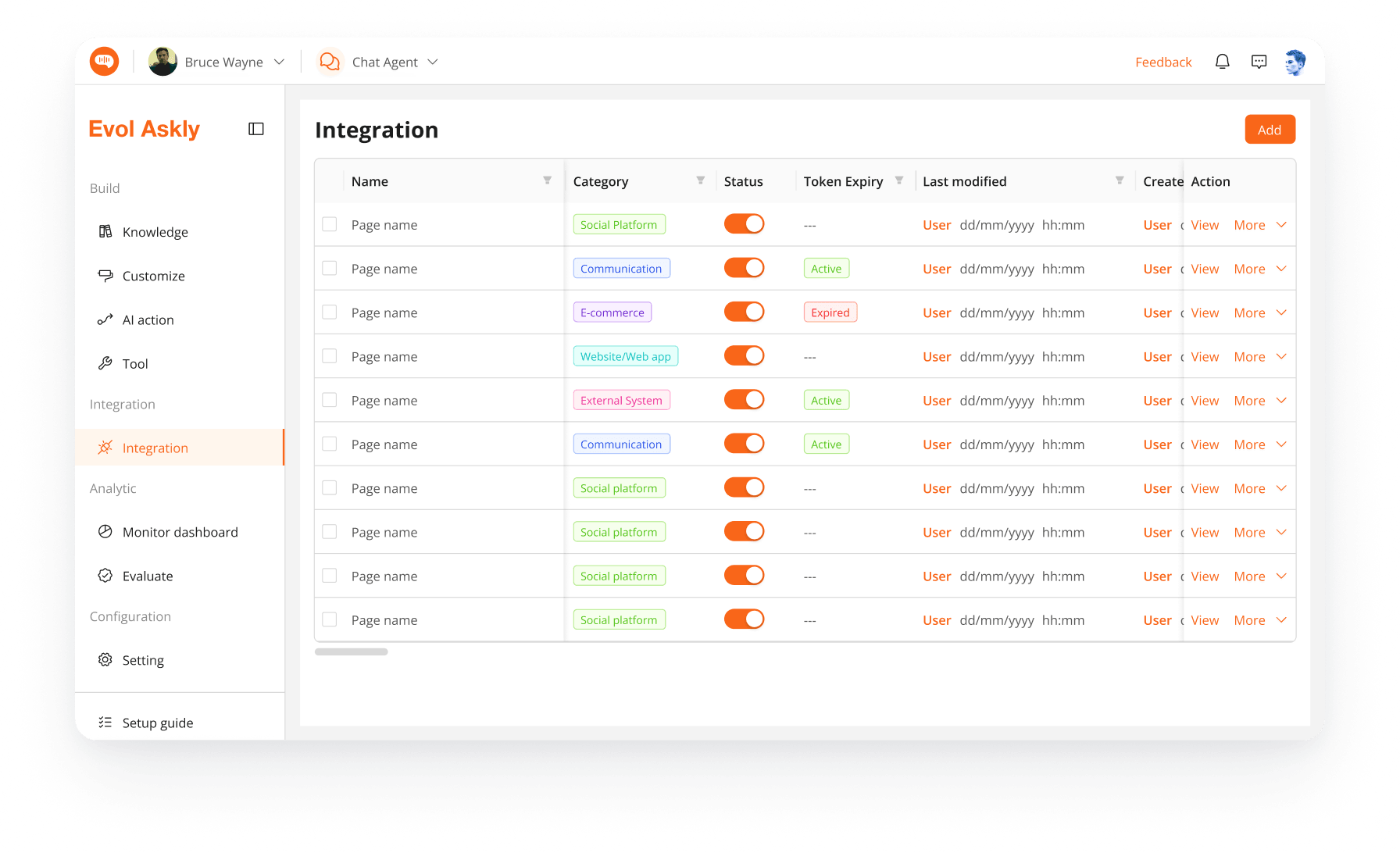
Task: Expand the Bruce Wayne account dropdown
Action: click(279, 62)
